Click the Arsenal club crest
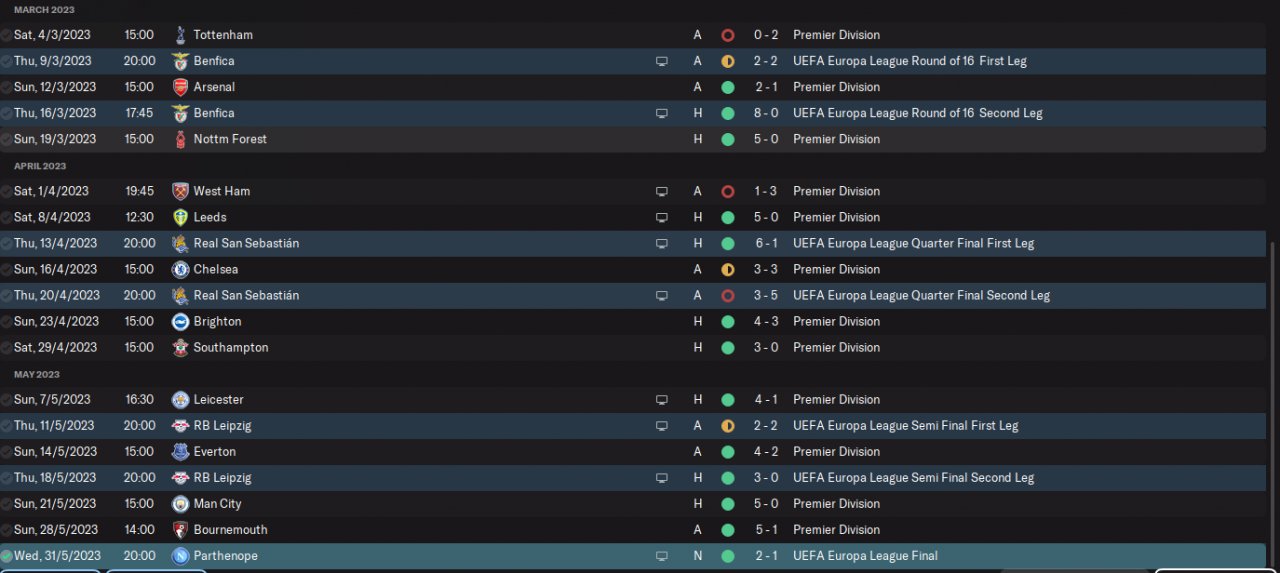Viewport: 1280px width, 573px height. pyautogui.click(x=180, y=87)
